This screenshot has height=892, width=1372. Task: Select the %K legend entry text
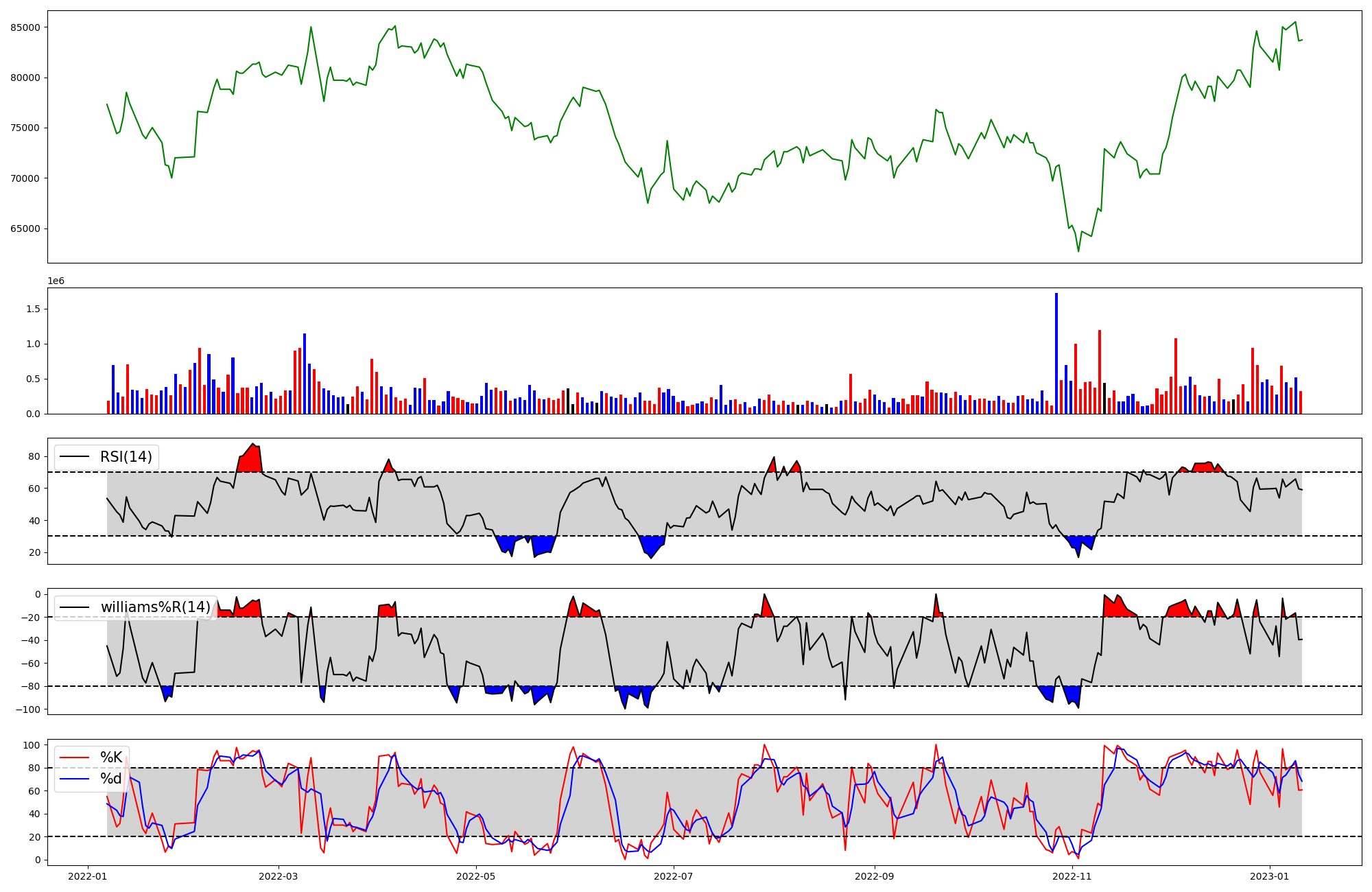pyautogui.click(x=111, y=758)
